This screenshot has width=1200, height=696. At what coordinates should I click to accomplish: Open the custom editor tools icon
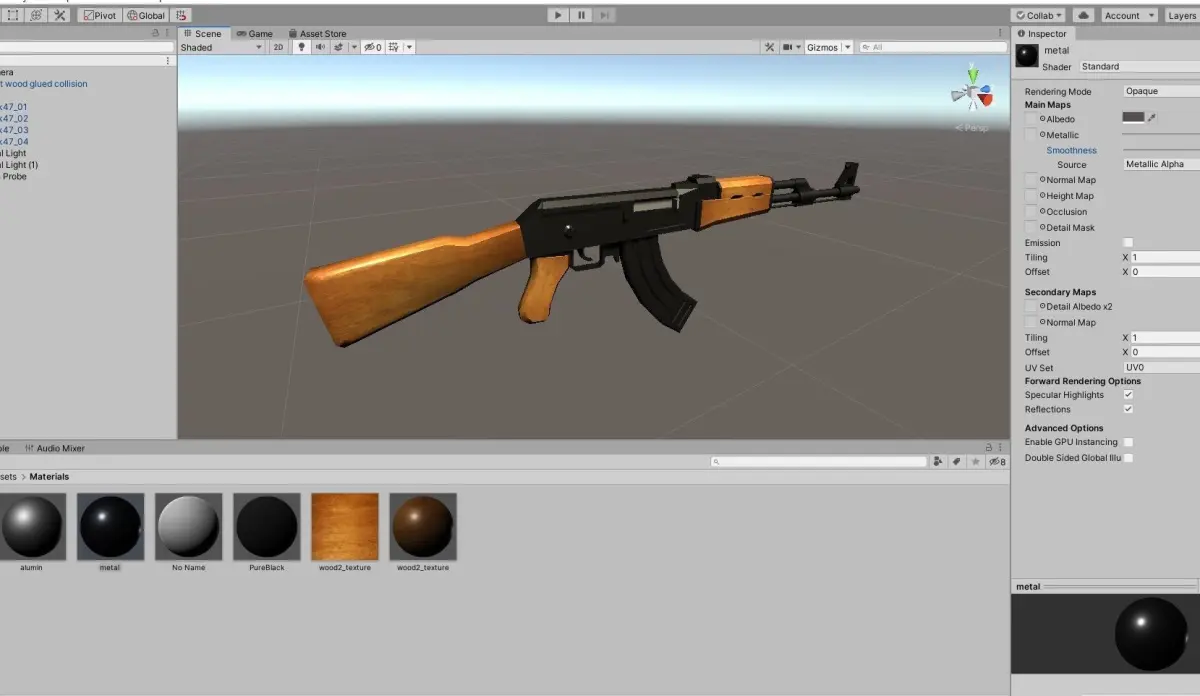point(60,15)
